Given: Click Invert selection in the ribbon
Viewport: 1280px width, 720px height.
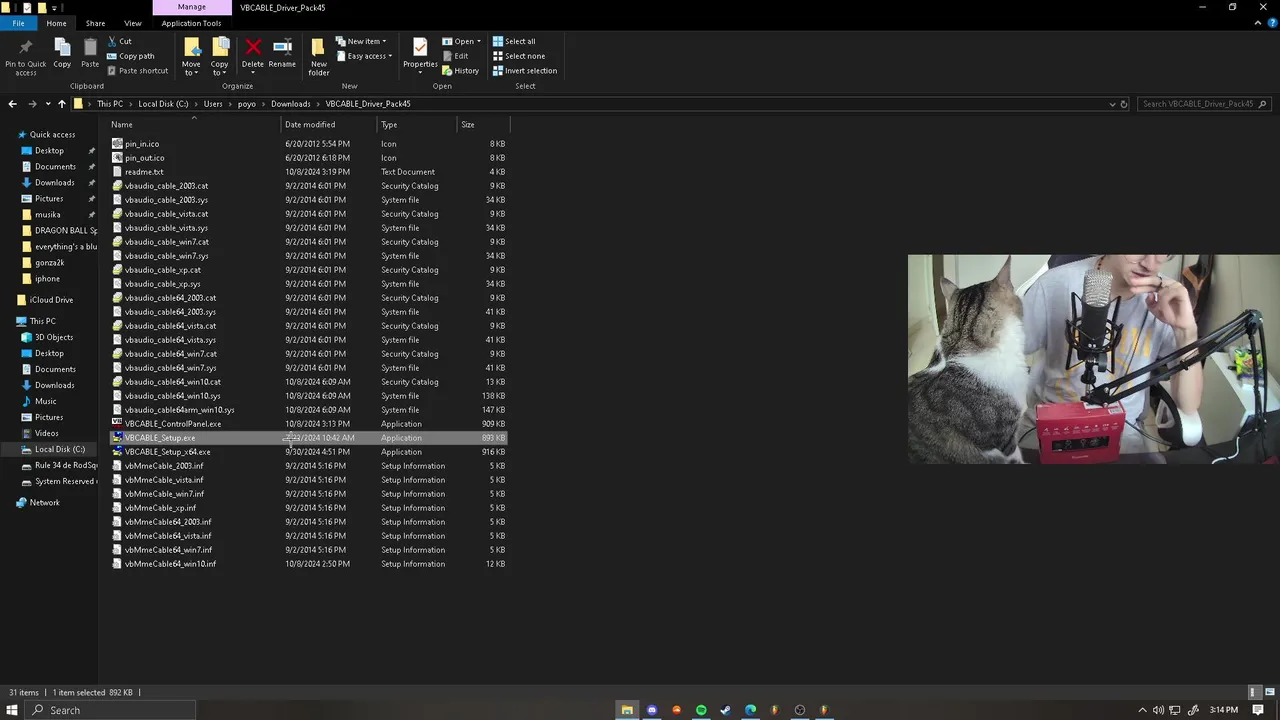Looking at the screenshot, I should click(x=524, y=71).
